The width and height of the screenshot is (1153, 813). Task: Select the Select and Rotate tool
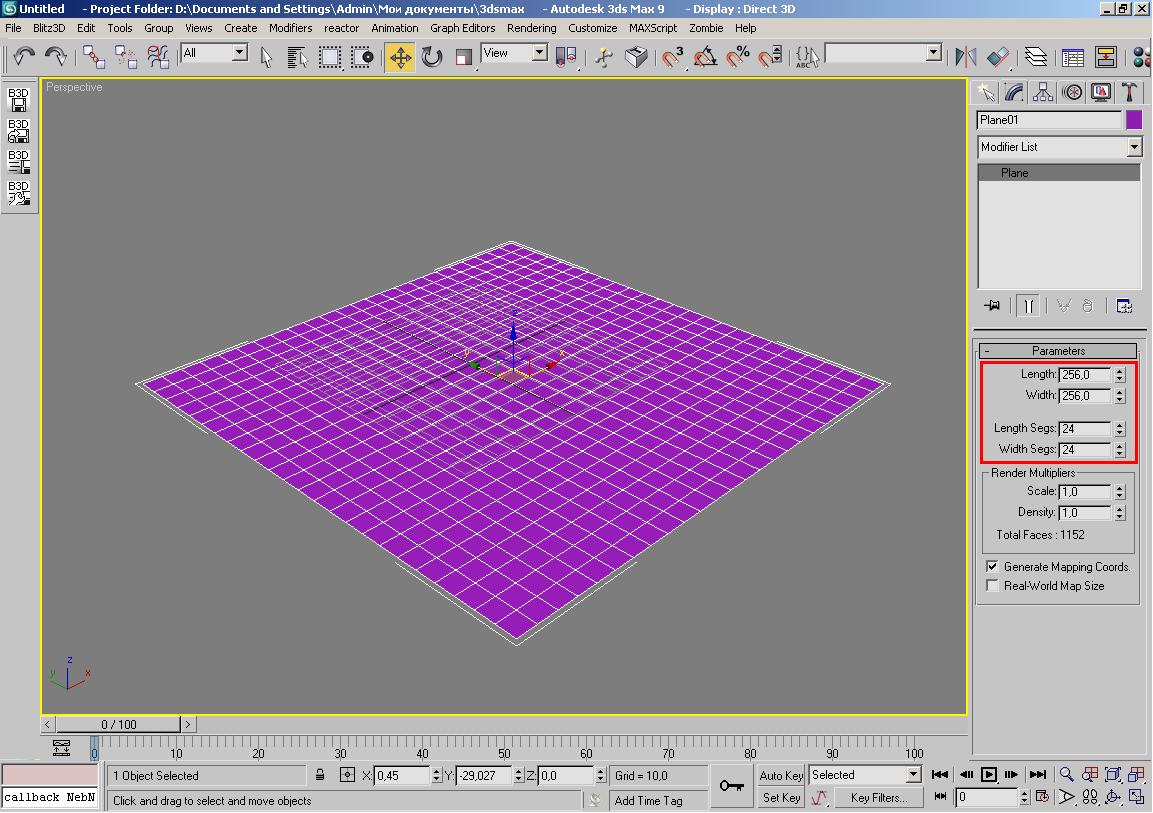click(432, 57)
